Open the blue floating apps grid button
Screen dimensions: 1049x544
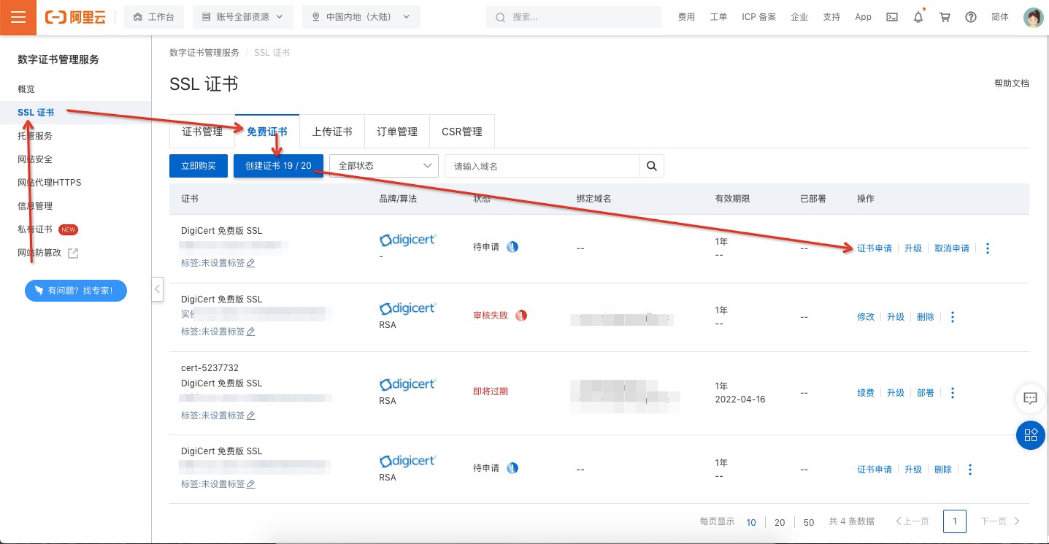[1030, 435]
